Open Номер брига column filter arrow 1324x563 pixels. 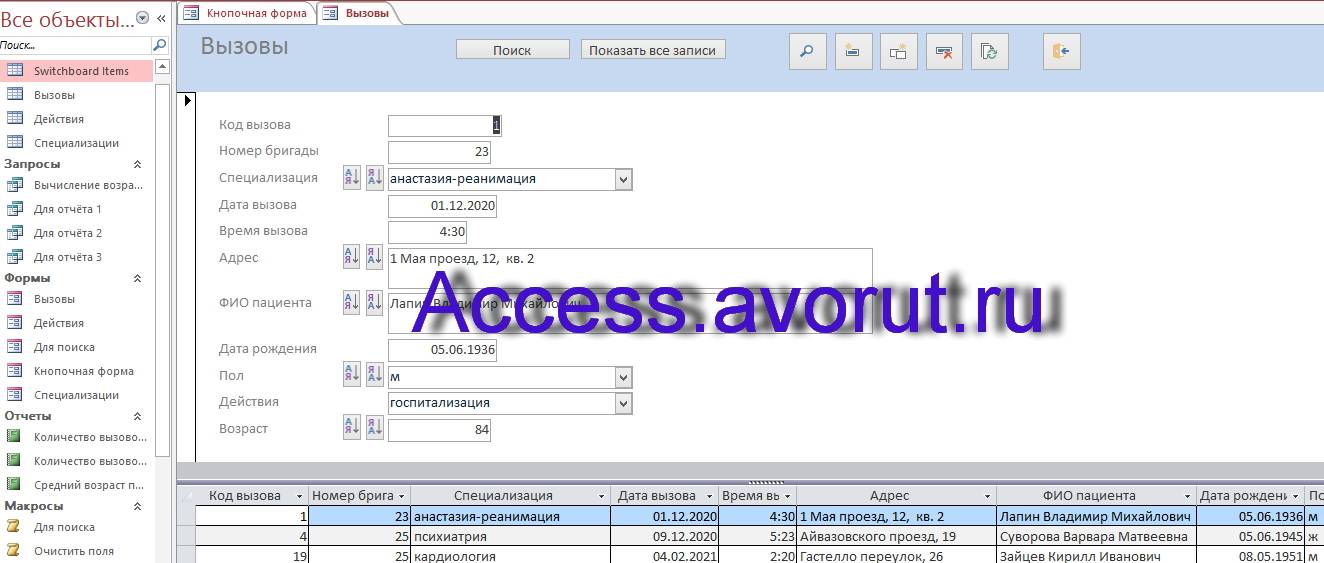point(402,496)
